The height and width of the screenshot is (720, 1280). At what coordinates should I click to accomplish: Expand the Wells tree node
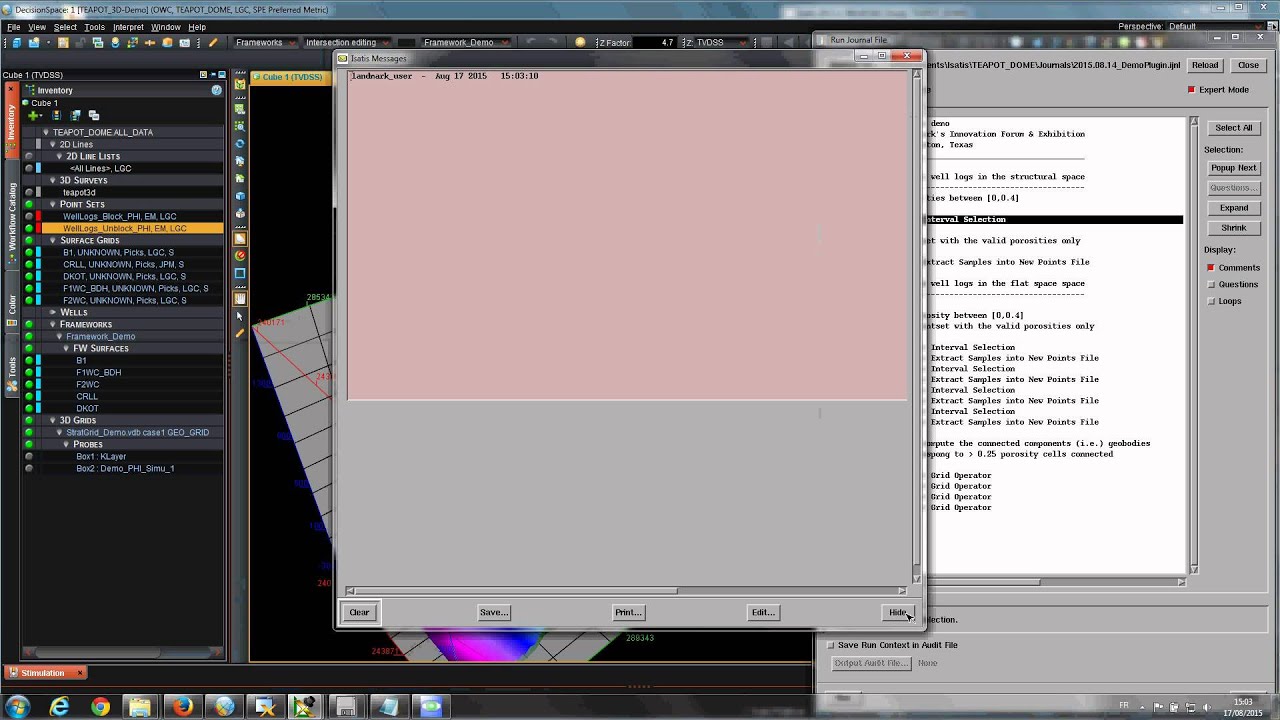(52, 312)
